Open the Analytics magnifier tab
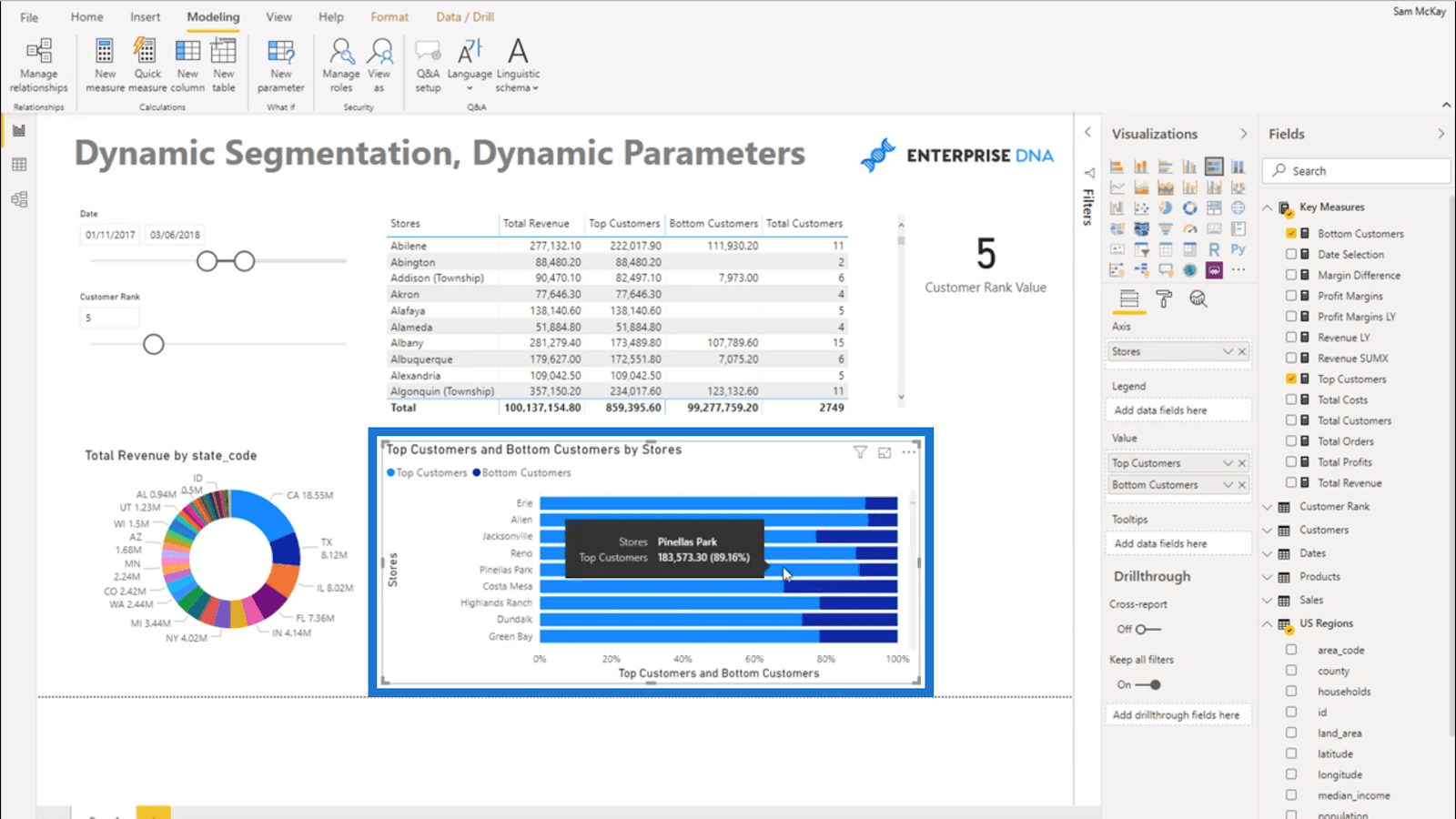 tap(1198, 299)
